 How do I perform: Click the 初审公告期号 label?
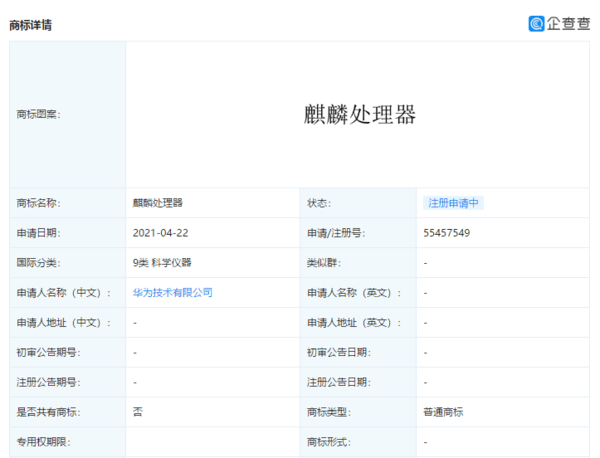[48, 353]
